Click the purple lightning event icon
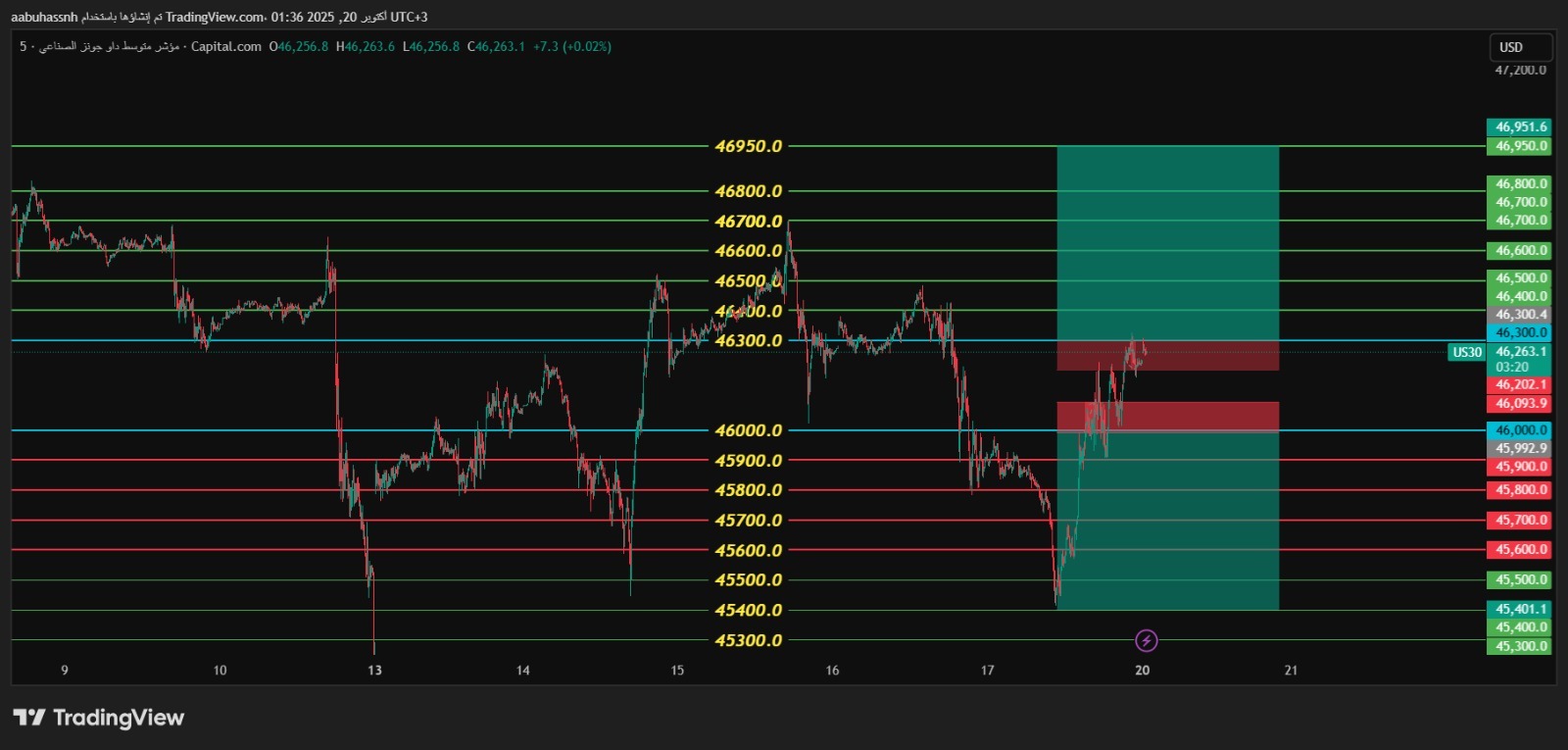Viewport: 1568px width, 750px height. coord(1146,641)
